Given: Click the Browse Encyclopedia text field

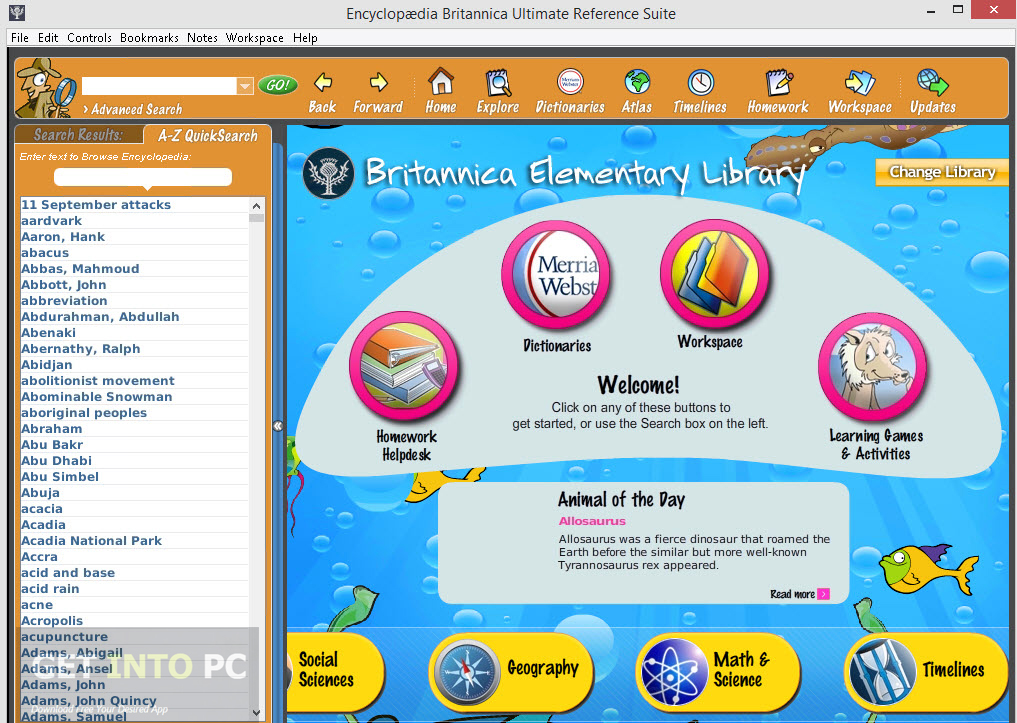Looking at the screenshot, I should click(x=143, y=176).
